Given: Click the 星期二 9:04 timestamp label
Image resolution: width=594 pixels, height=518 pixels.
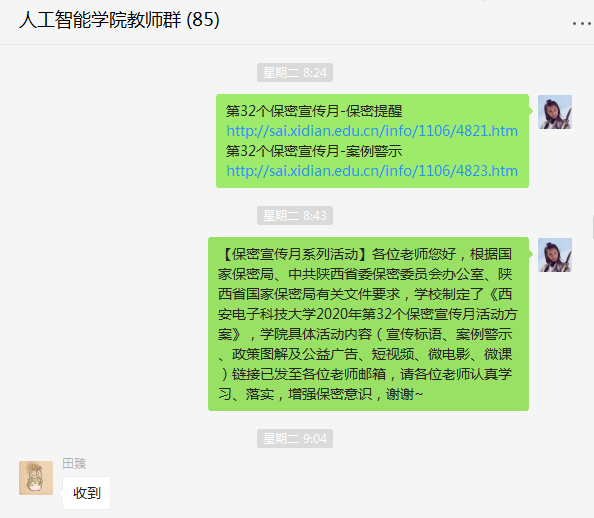Looking at the screenshot, I should pyautogui.click(x=295, y=438).
